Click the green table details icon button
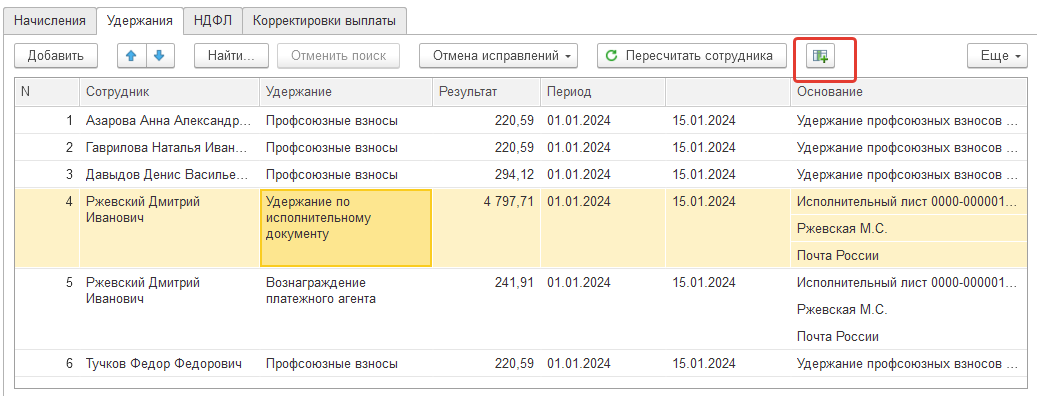 (821, 56)
